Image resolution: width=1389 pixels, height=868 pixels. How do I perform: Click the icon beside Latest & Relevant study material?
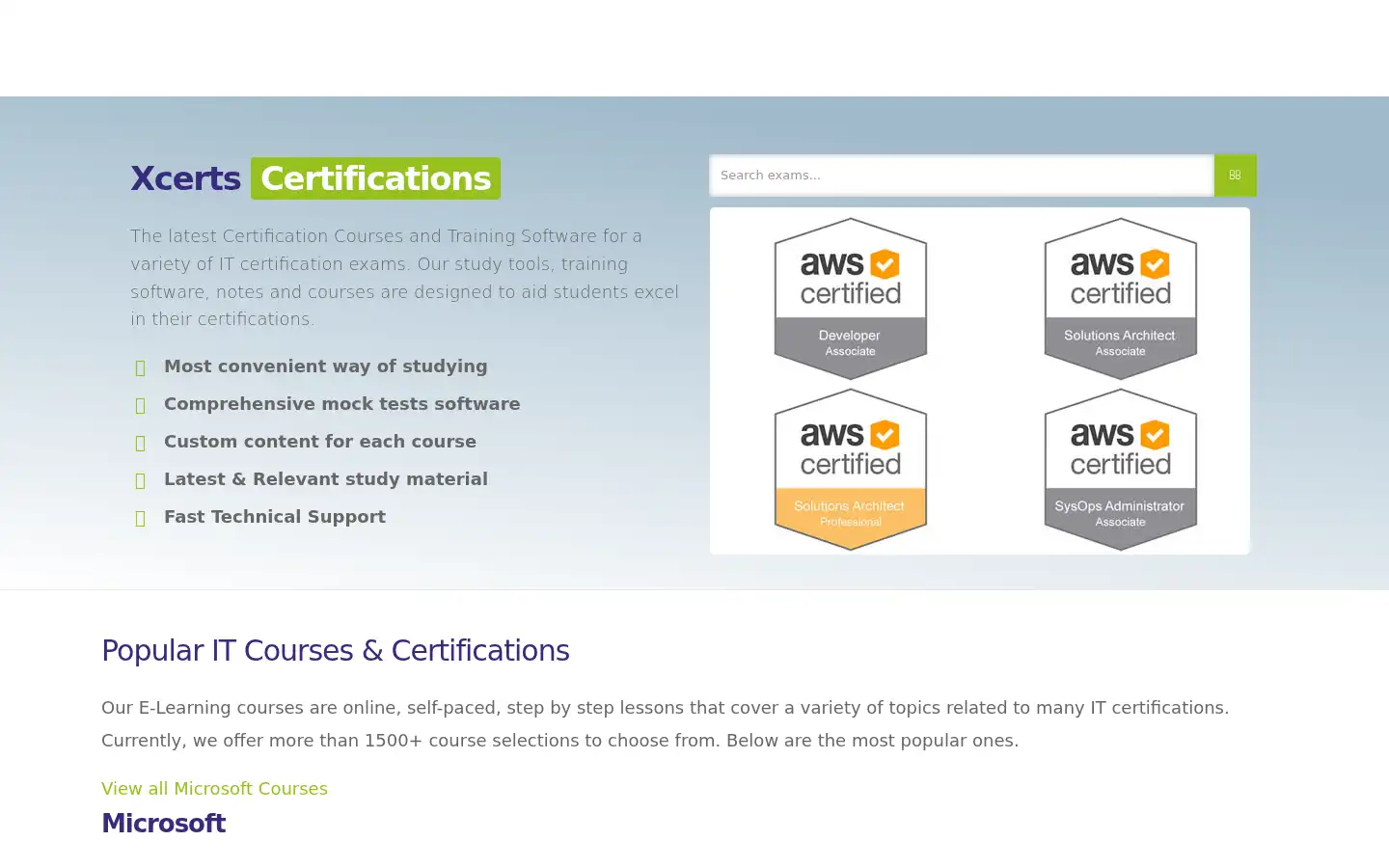coord(140,480)
